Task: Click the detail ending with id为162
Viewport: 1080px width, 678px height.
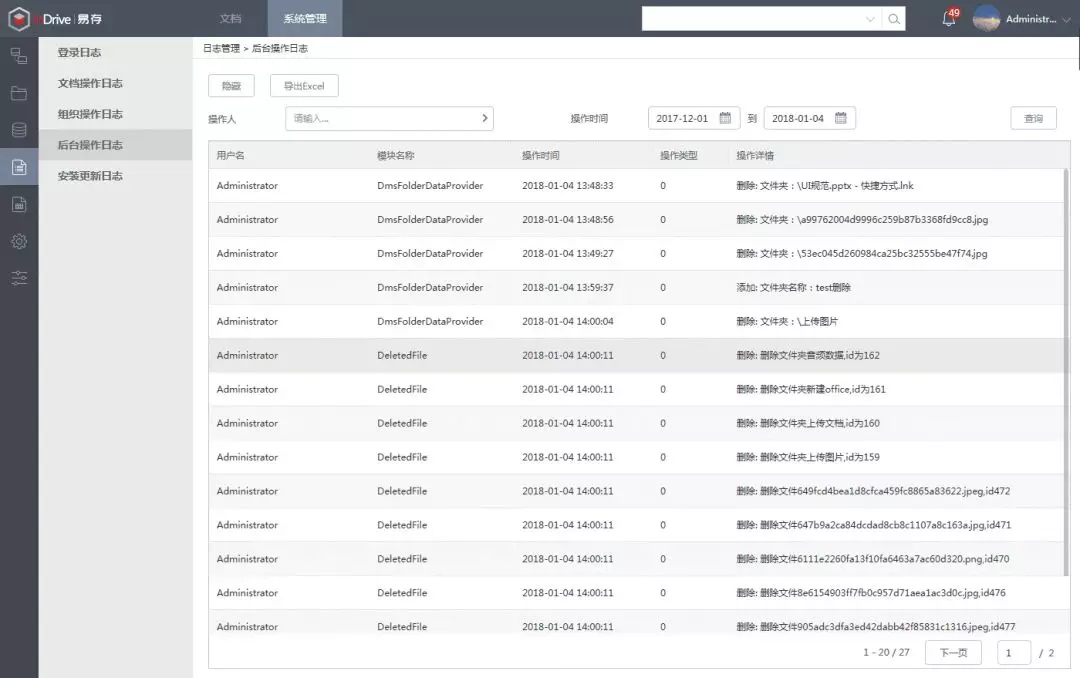Action: (808, 355)
